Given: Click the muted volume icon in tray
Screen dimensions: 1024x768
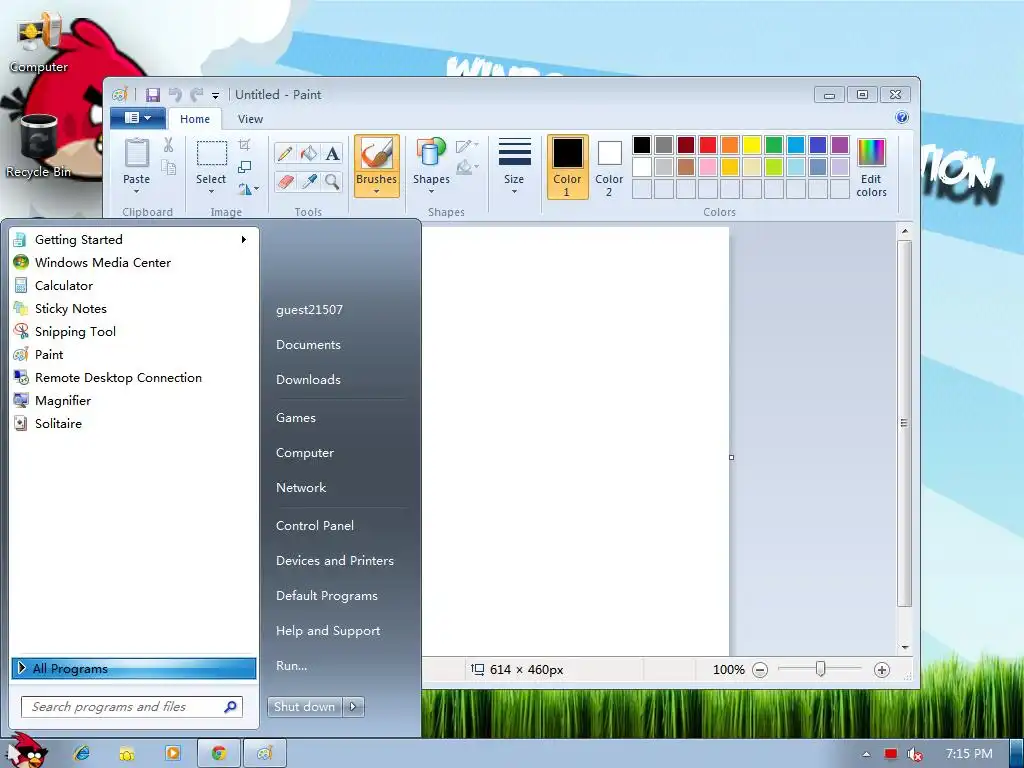Looking at the screenshot, I should point(914,754).
